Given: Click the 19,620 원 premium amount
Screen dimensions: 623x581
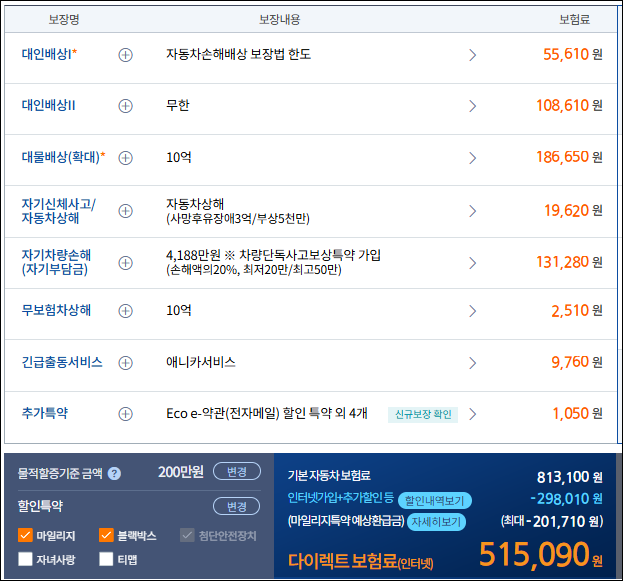Looking at the screenshot, I should pos(573,210).
